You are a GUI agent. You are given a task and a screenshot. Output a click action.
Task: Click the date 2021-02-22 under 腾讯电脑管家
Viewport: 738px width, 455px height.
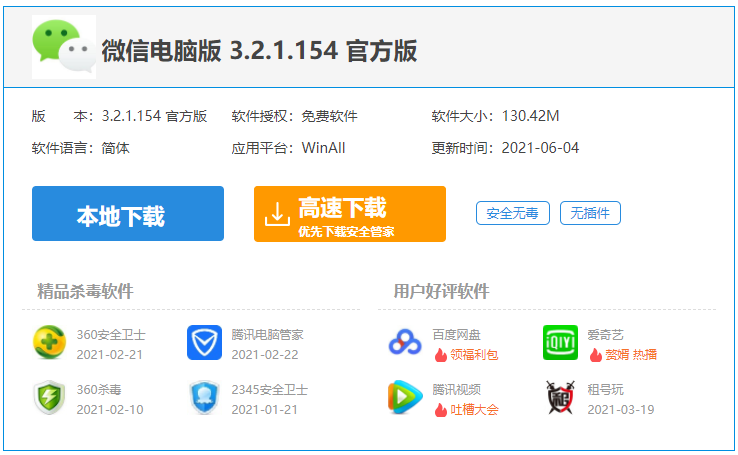pos(265,355)
